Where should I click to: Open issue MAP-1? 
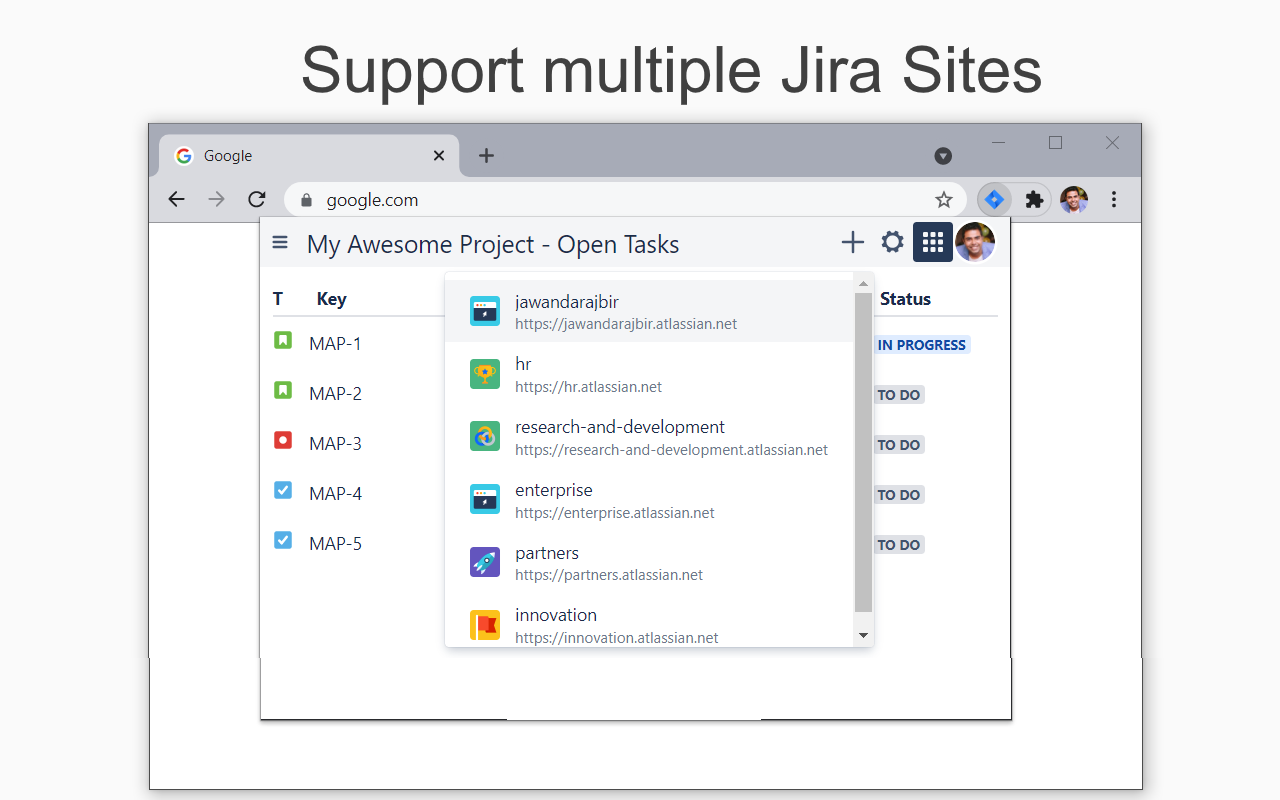click(x=335, y=343)
